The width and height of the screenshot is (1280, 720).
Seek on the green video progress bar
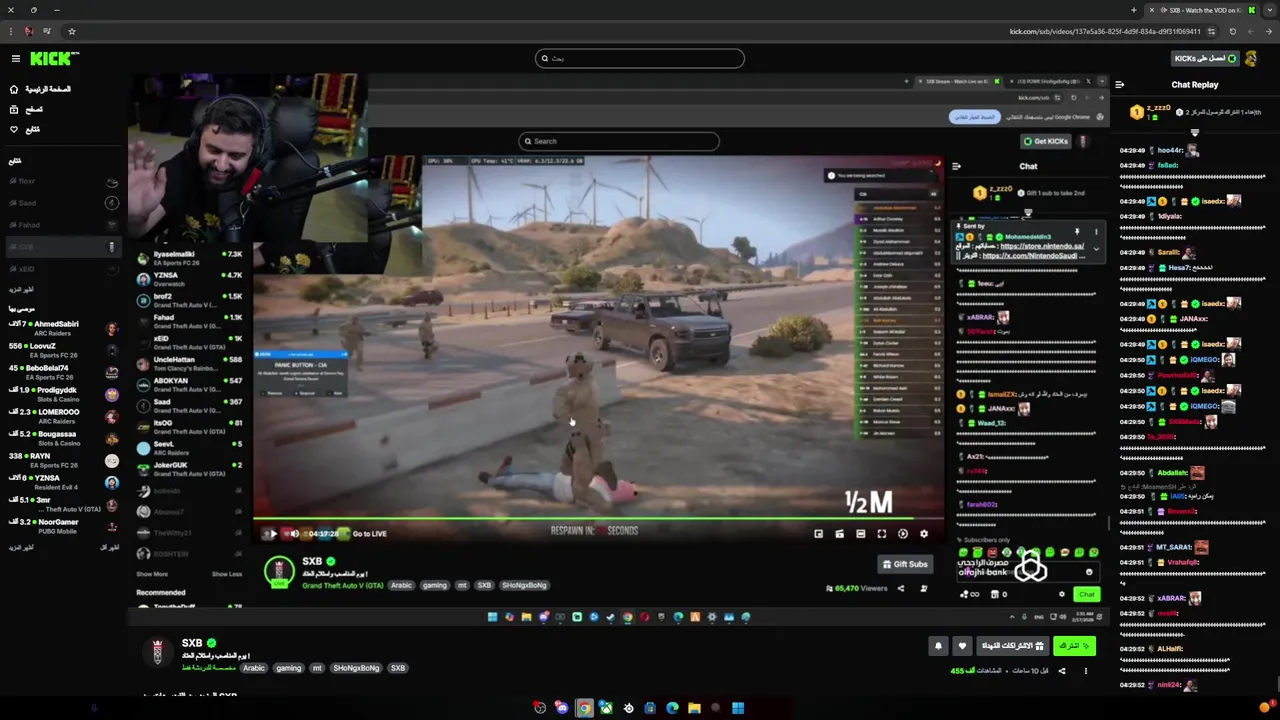point(599,519)
